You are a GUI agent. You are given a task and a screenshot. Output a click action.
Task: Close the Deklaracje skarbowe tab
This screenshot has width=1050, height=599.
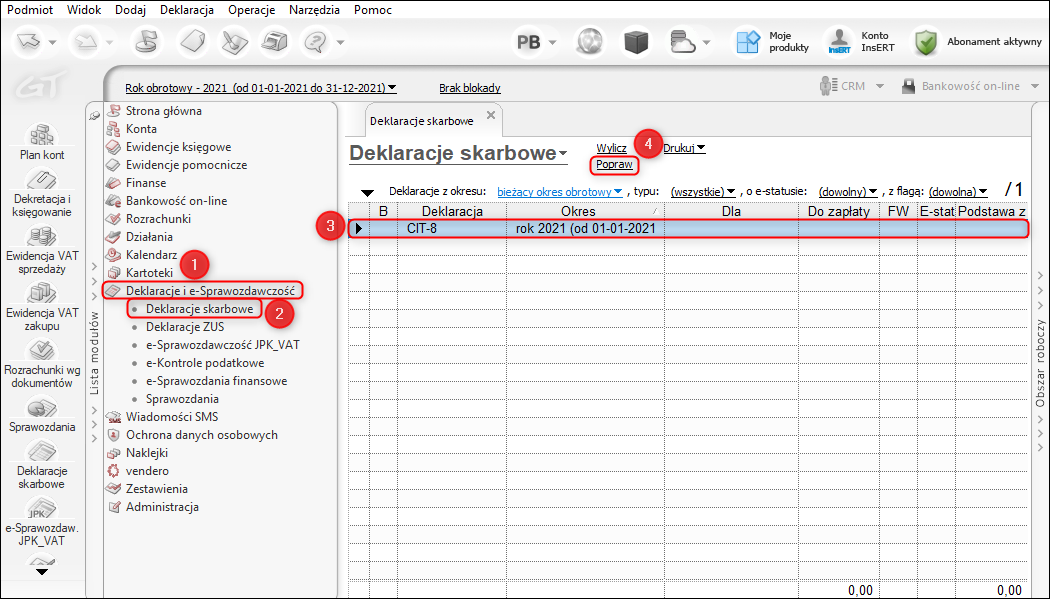pyautogui.click(x=491, y=115)
